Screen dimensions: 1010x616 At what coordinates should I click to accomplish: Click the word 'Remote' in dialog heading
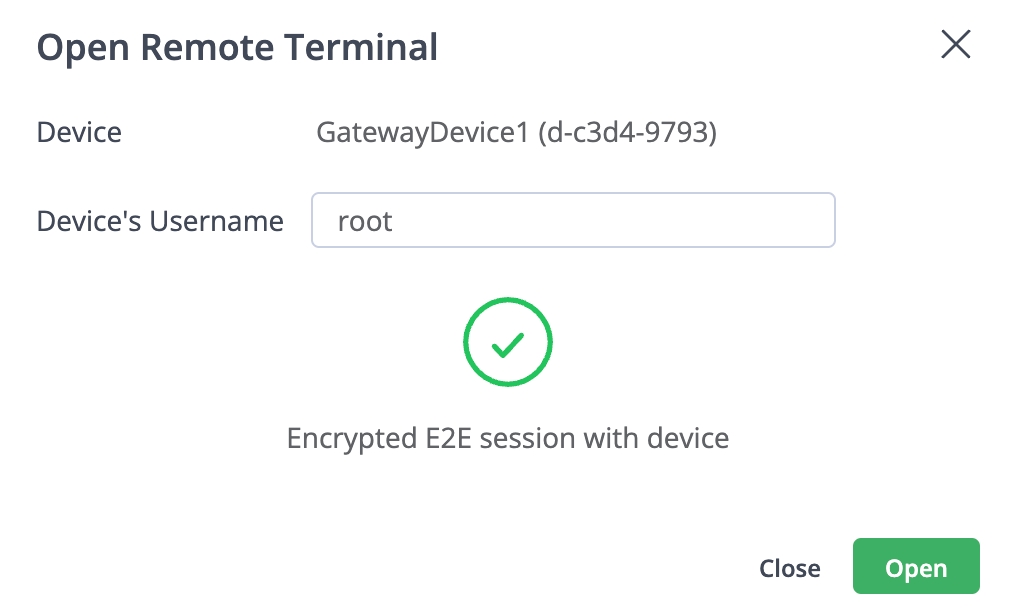(229, 47)
